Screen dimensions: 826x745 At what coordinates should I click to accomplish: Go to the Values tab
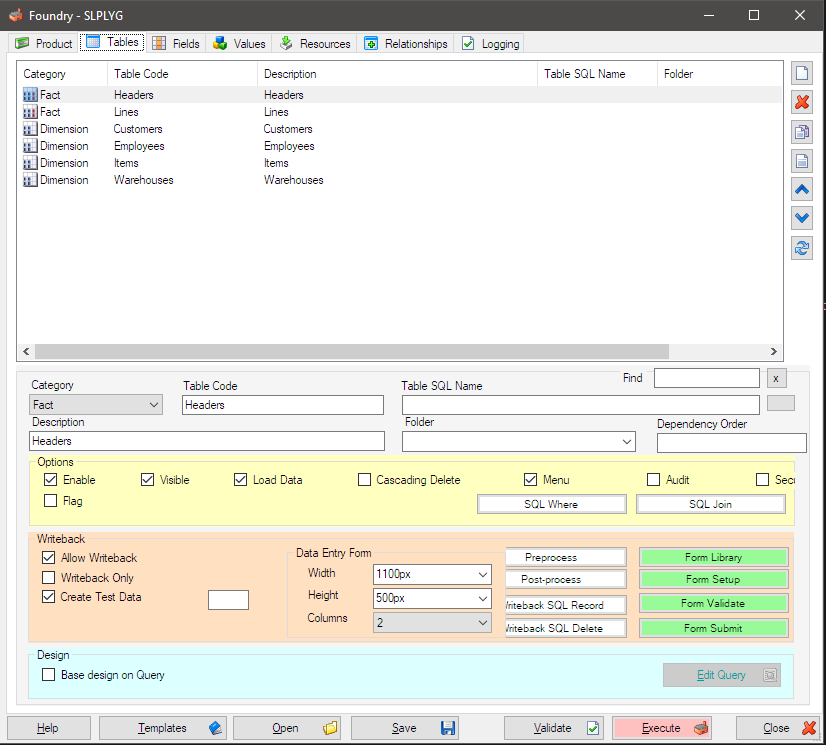tap(239, 43)
